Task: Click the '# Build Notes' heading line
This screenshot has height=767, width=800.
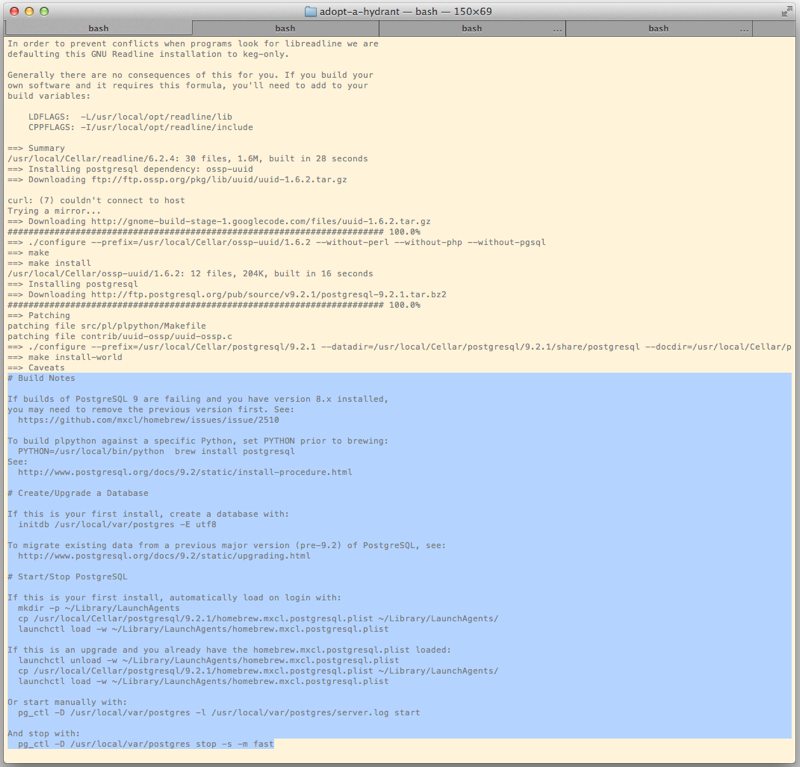Action: pos(41,378)
